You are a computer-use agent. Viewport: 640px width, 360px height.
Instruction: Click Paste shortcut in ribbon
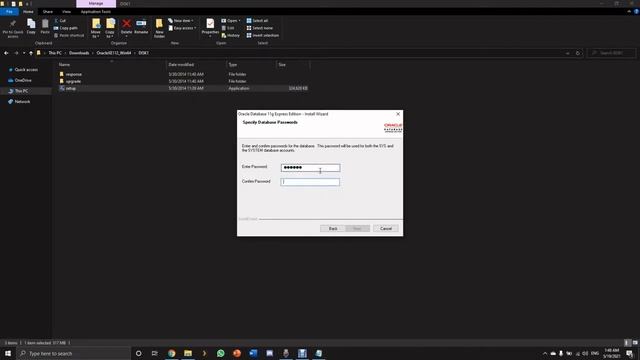click(x=69, y=36)
